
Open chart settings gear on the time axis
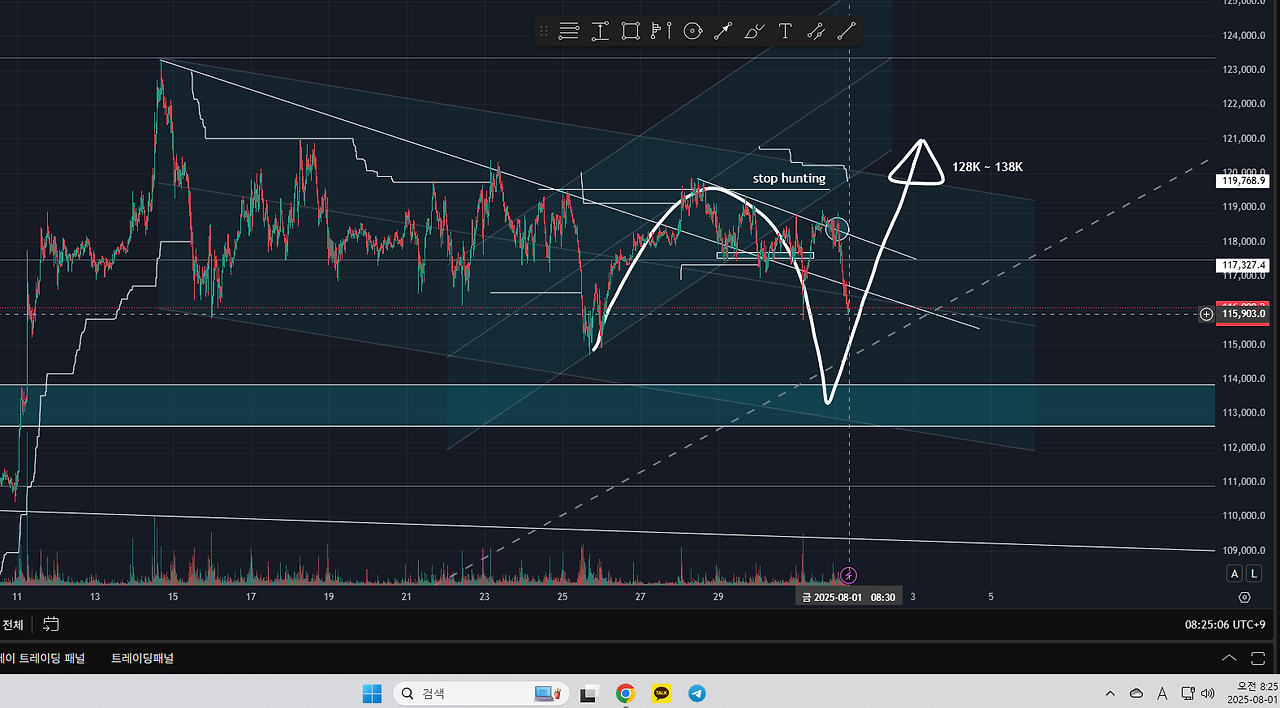pos(1244,597)
